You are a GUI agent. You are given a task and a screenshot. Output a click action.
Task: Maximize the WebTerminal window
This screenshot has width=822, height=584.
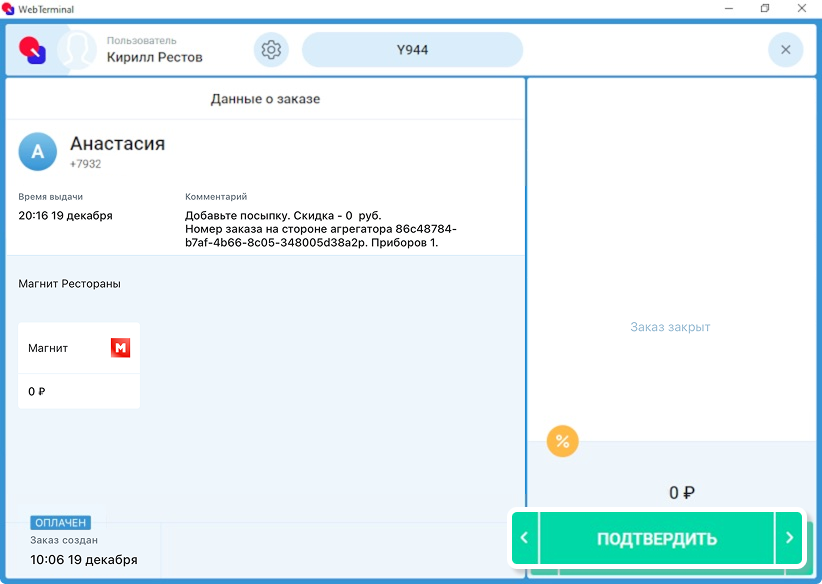point(764,9)
